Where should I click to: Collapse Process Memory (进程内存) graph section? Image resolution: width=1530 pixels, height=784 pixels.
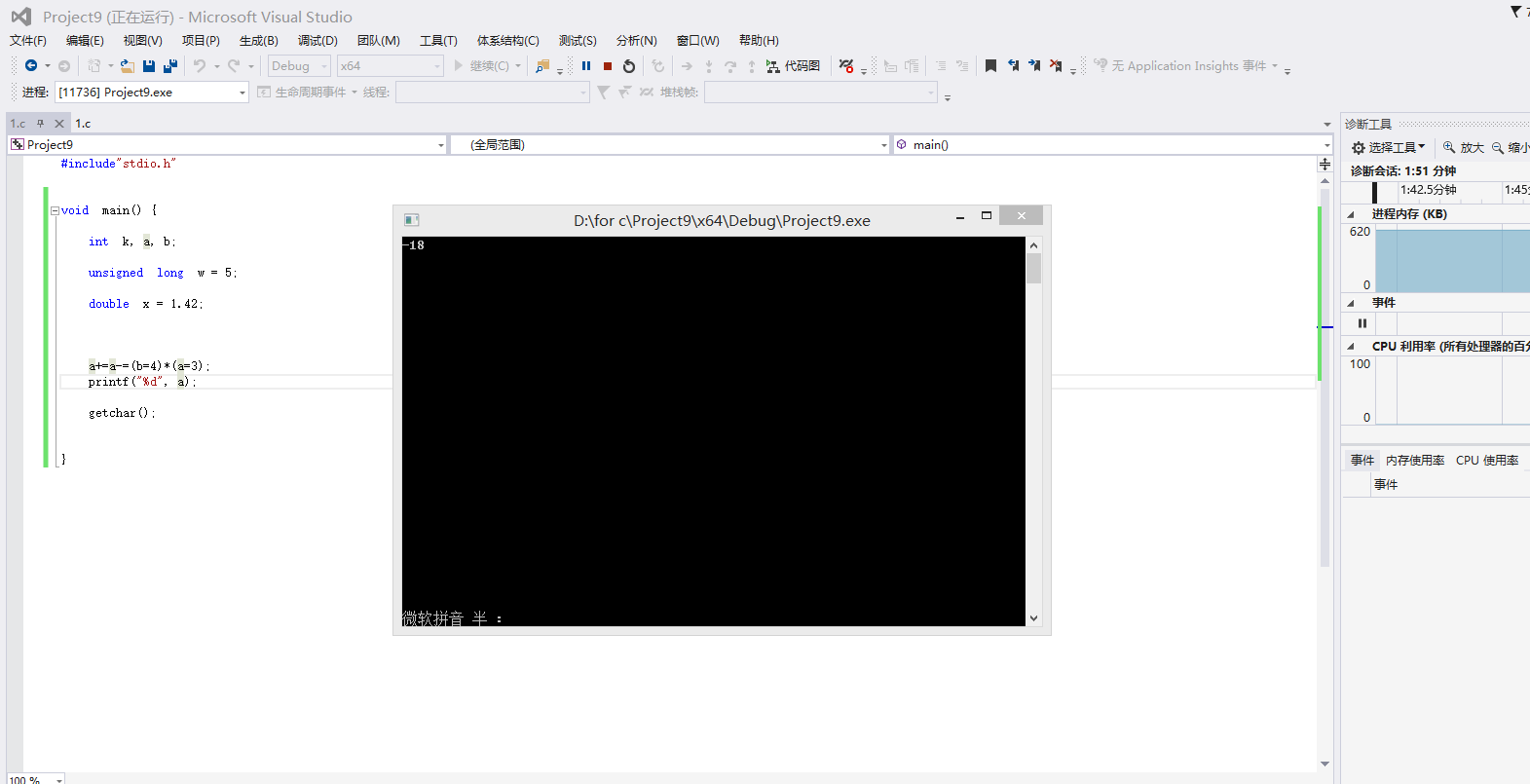tap(1351, 214)
